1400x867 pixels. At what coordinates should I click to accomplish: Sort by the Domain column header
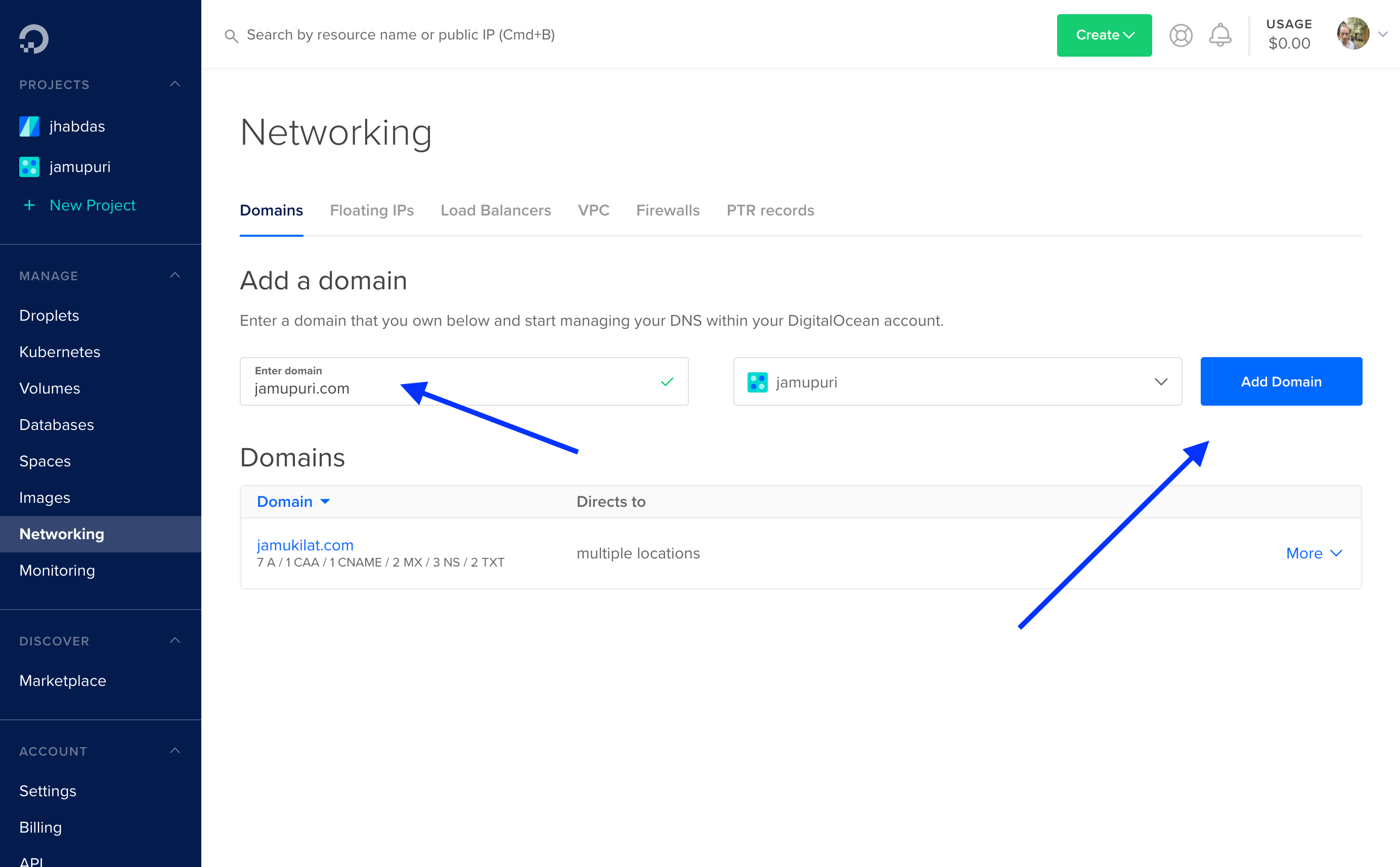click(293, 502)
